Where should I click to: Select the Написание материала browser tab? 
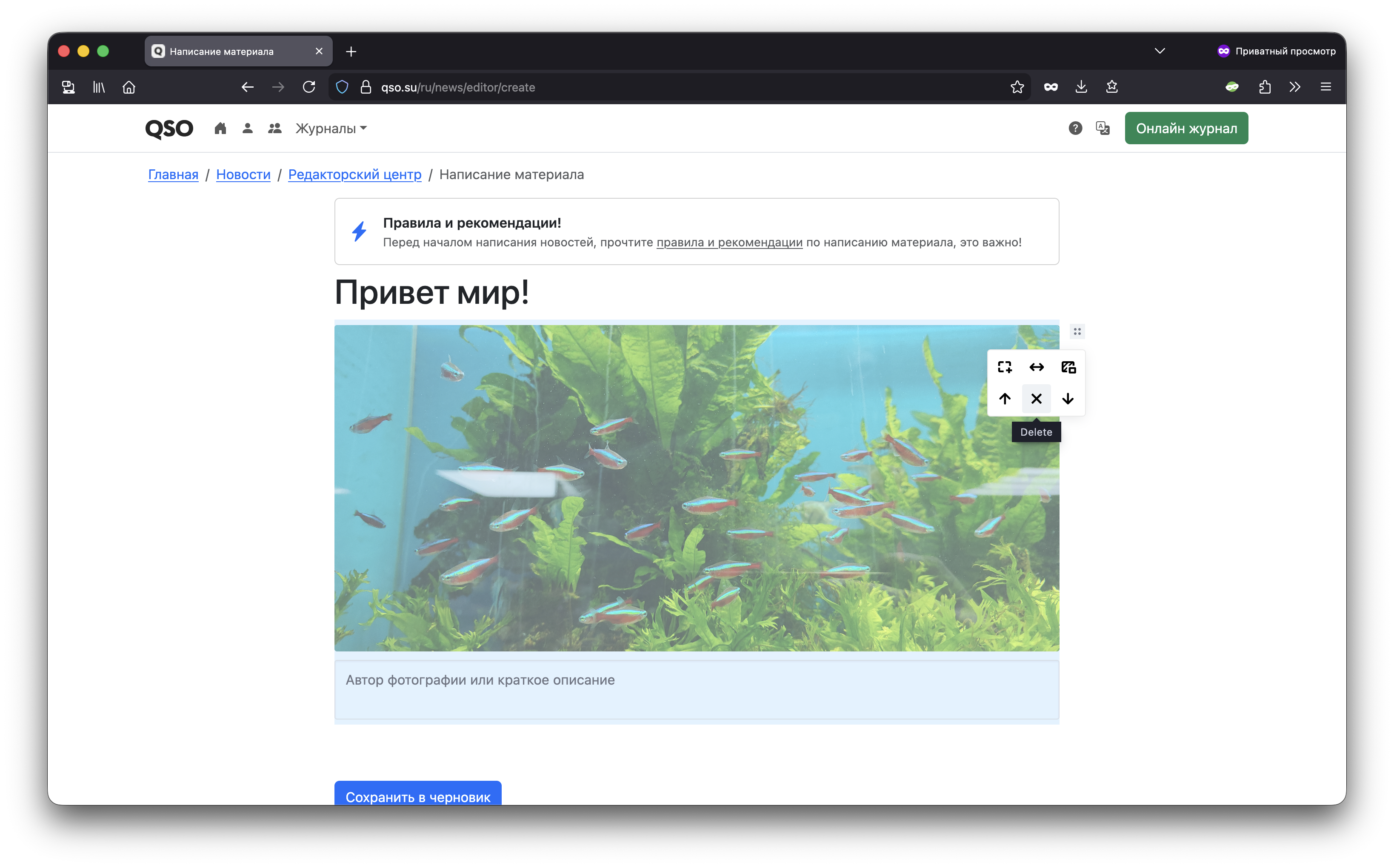pyautogui.click(x=230, y=51)
